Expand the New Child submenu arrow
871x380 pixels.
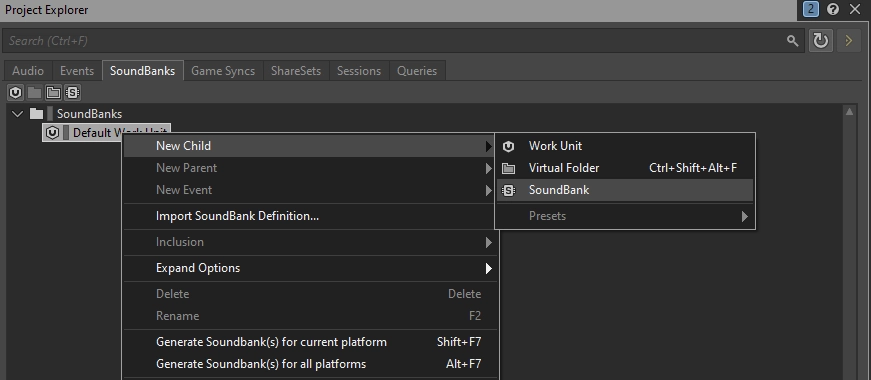click(488, 146)
